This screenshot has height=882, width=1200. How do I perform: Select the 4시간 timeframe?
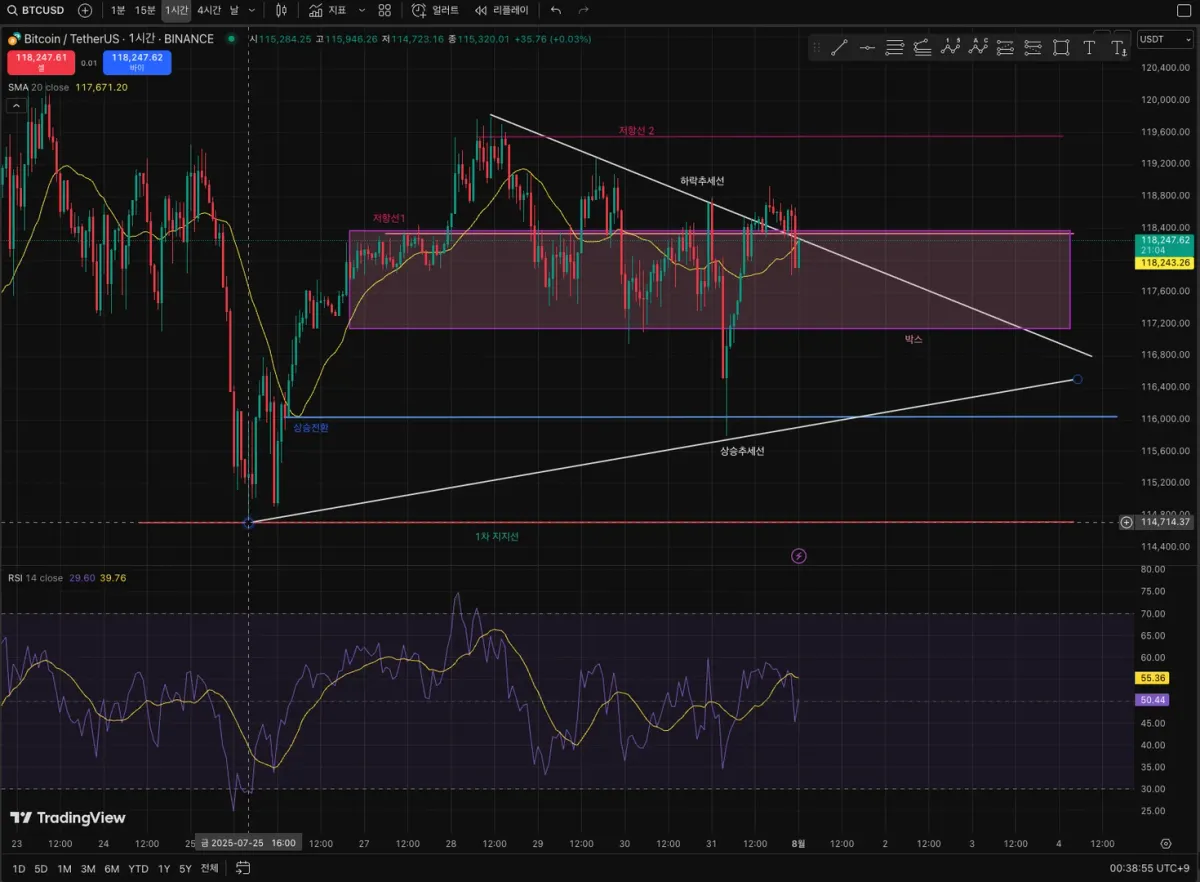(x=209, y=10)
